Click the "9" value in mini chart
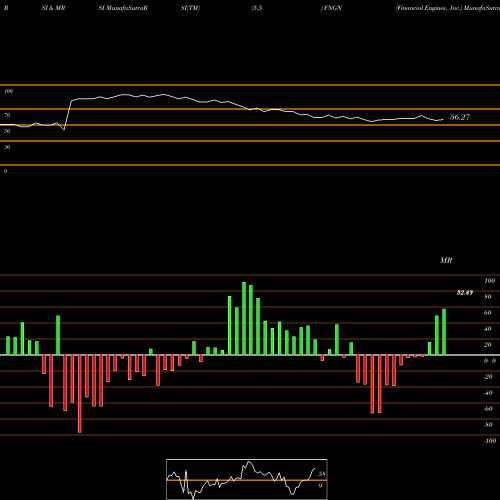The width and height of the screenshot is (500, 500). coord(320,486)
